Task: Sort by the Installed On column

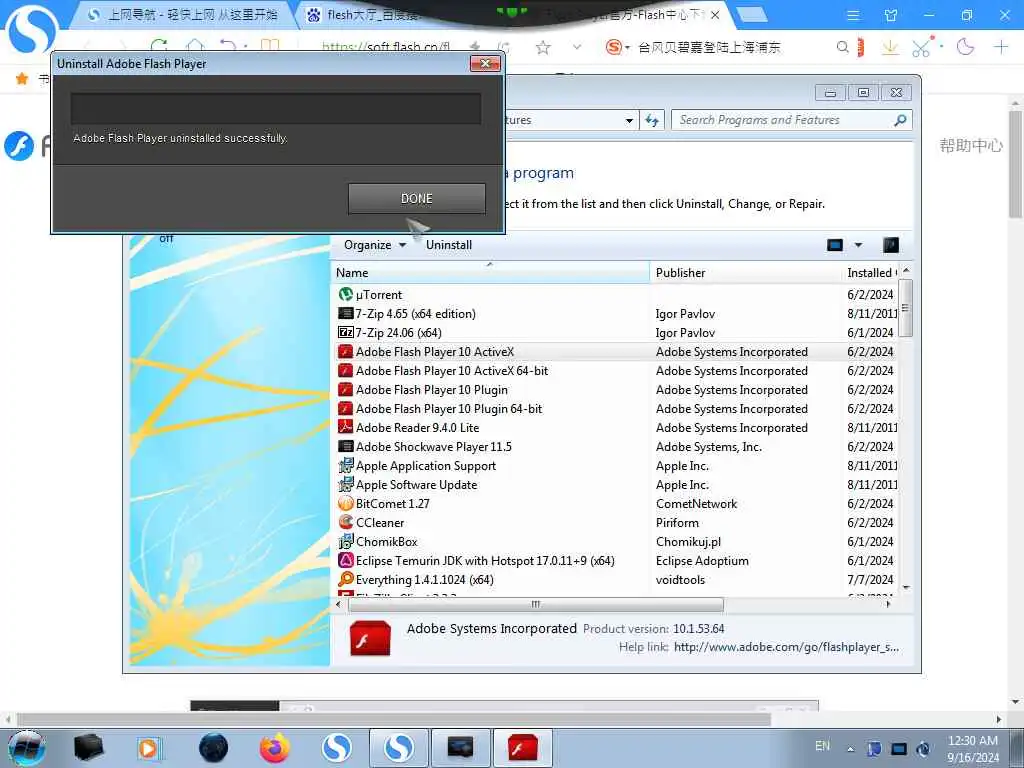Action: pos(871,273)
